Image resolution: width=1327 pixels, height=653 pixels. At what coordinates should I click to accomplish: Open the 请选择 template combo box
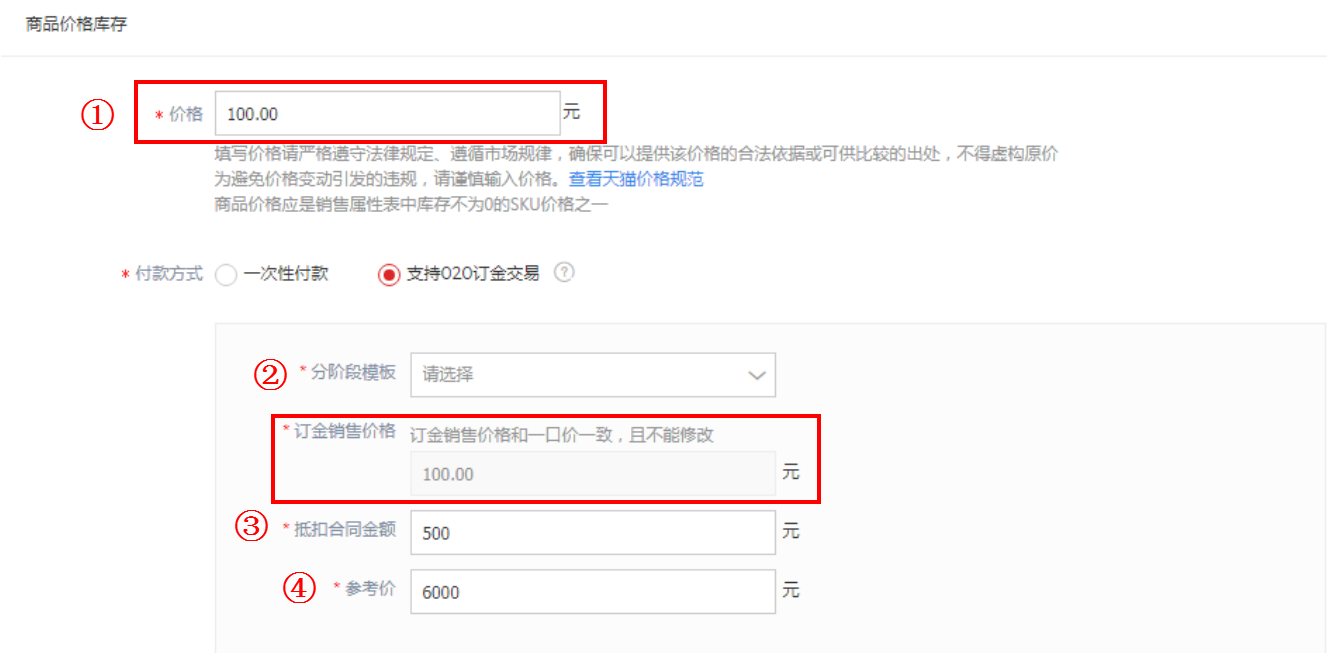593,375
